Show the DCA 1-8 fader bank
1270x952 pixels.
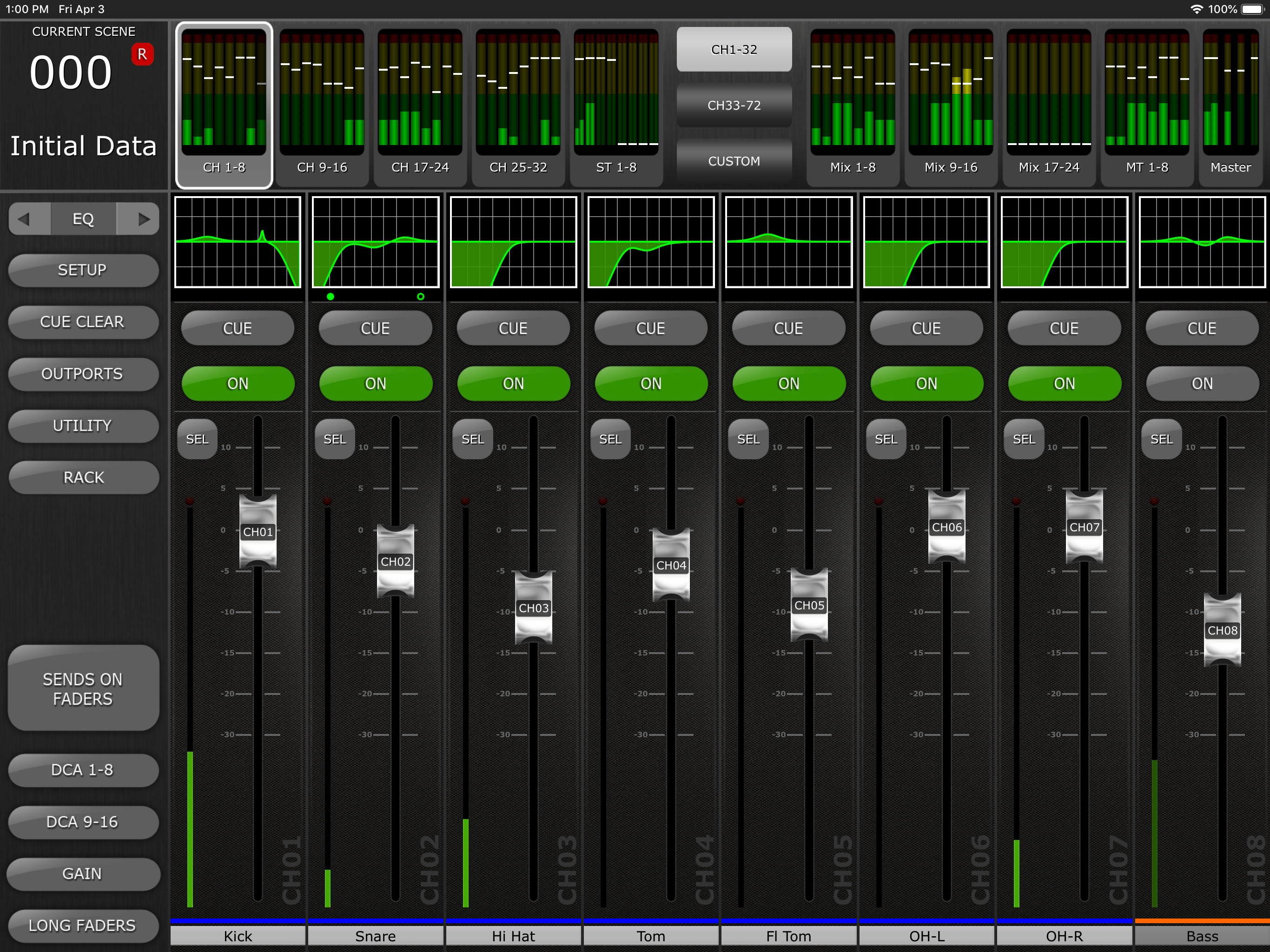83,770
